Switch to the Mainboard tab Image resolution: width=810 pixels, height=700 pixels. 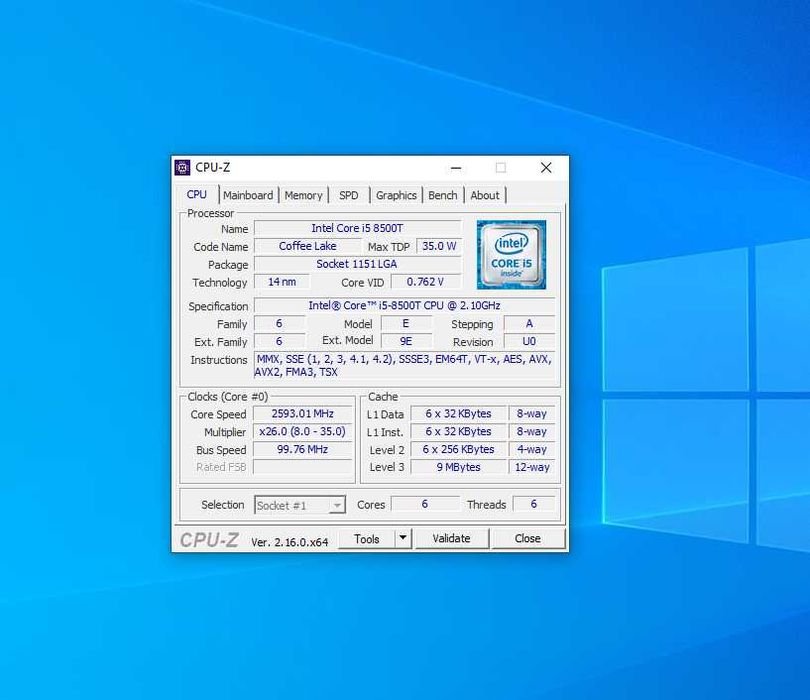(x=248, y=195)
